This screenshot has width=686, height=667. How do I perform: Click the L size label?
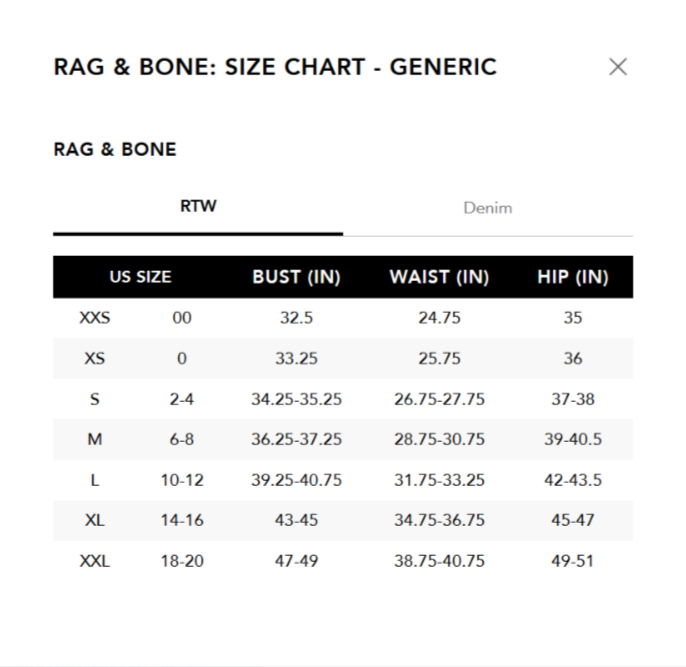[x=95, y=480]
